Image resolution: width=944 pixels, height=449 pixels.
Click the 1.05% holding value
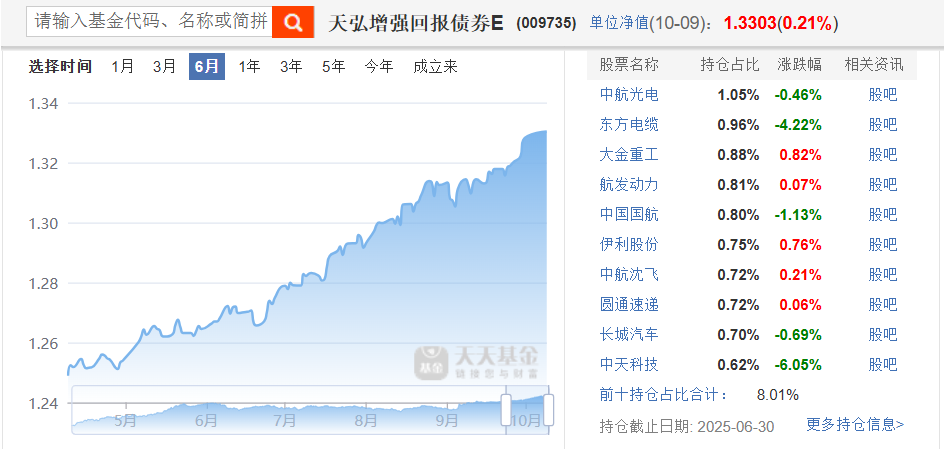[738, 94]
